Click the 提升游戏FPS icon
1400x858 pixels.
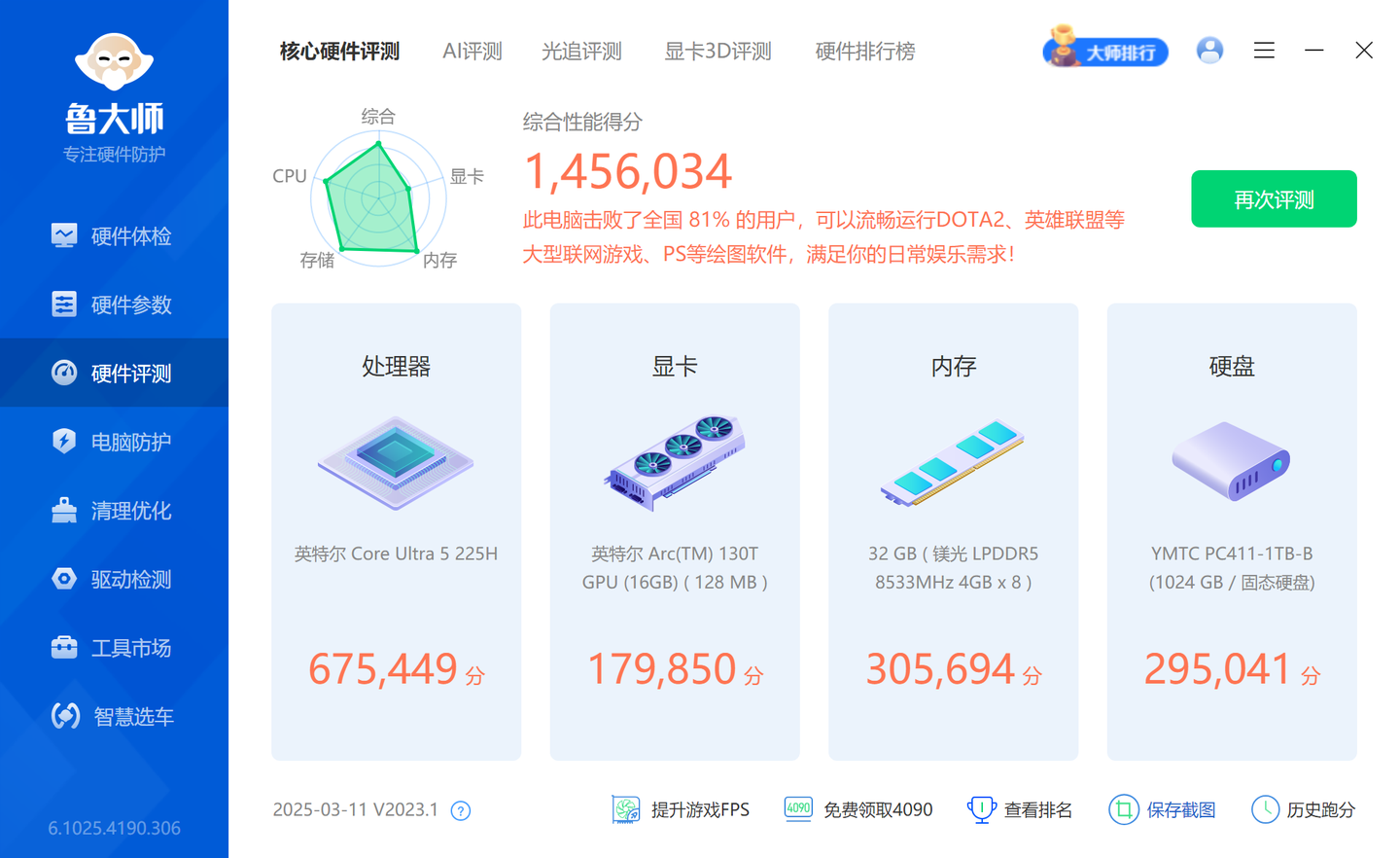click(x=626, y=809)
